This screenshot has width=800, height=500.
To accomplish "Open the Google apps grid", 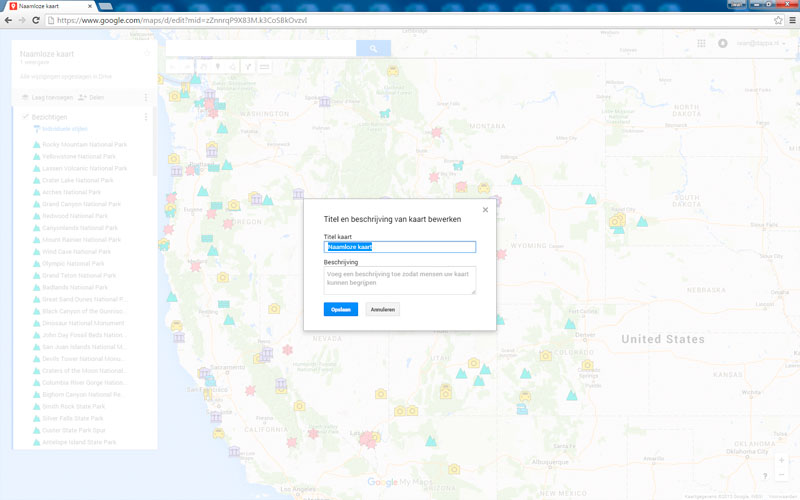I will click(x=703, y=43).
